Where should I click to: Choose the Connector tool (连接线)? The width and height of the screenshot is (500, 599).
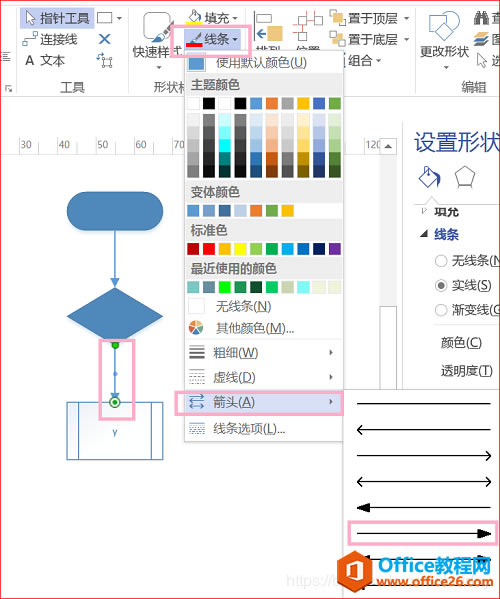click(50, 39)
